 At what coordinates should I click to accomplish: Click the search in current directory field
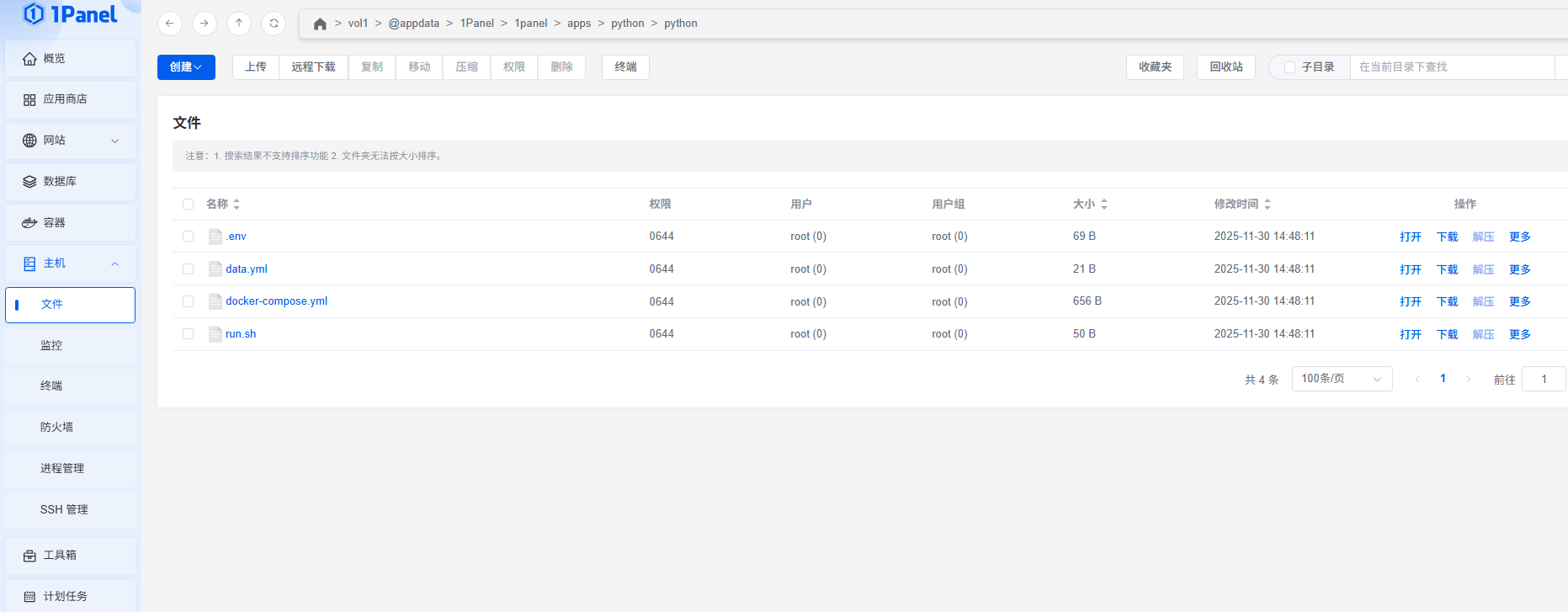click(x=1451, y=67)
